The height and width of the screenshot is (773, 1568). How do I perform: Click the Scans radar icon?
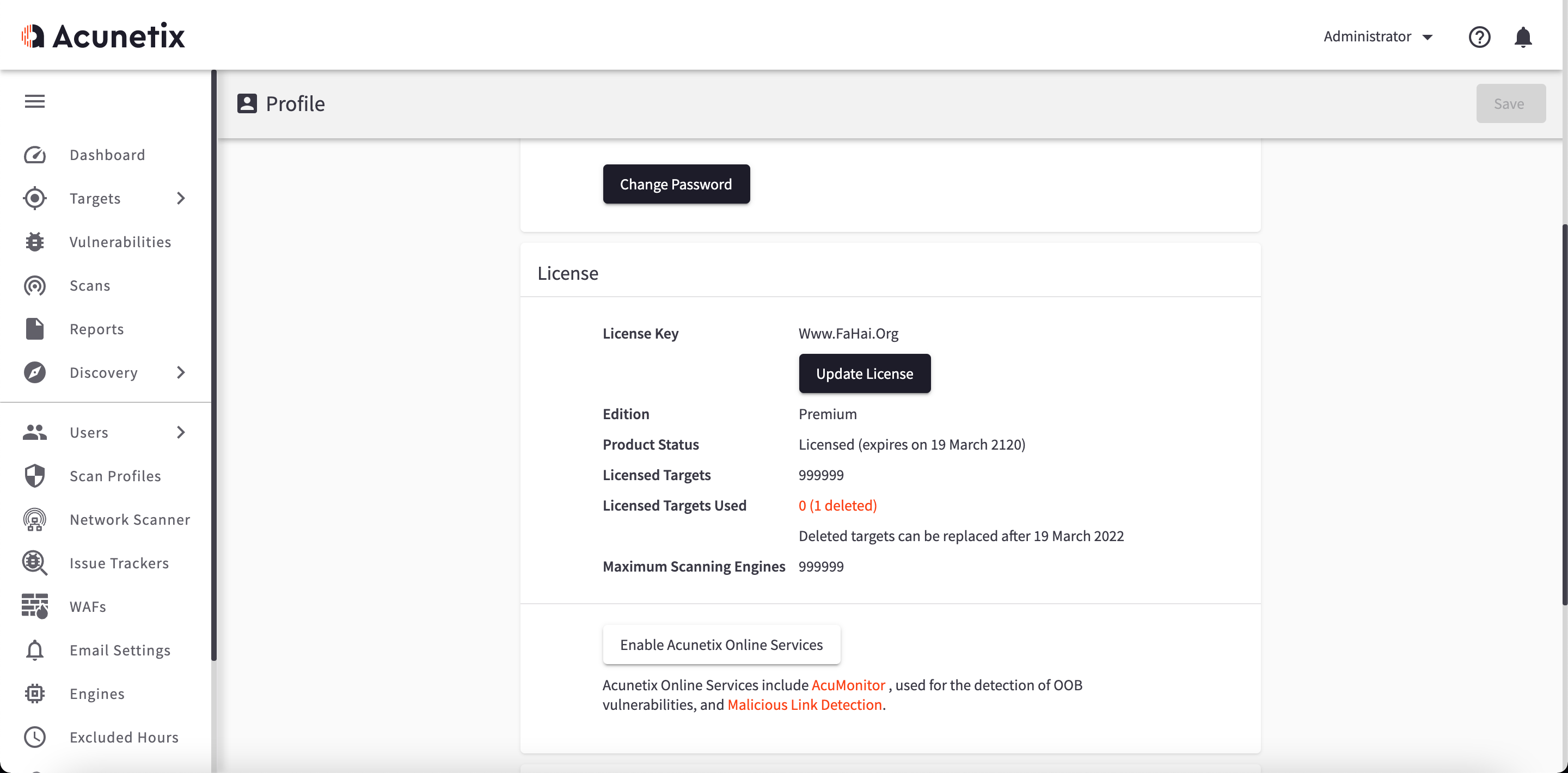tap(35, 285)
